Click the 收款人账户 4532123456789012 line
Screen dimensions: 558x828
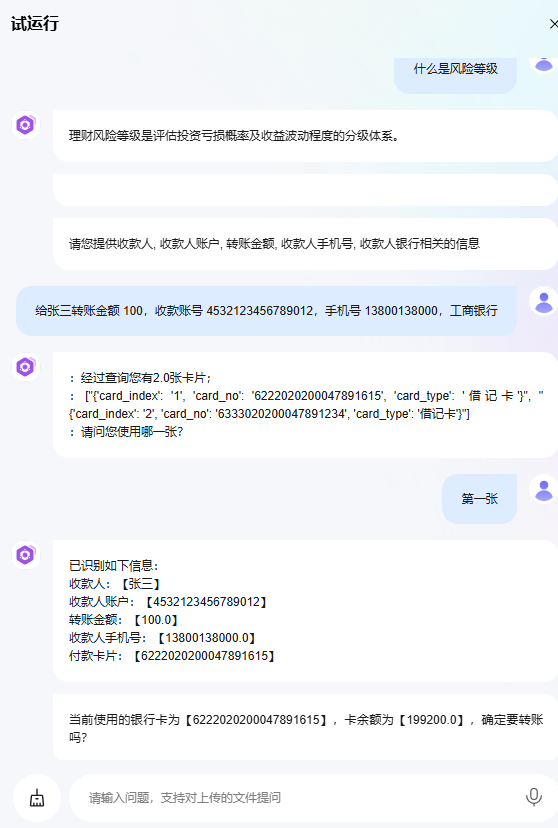pyautogui.click(x=168, y=601)
